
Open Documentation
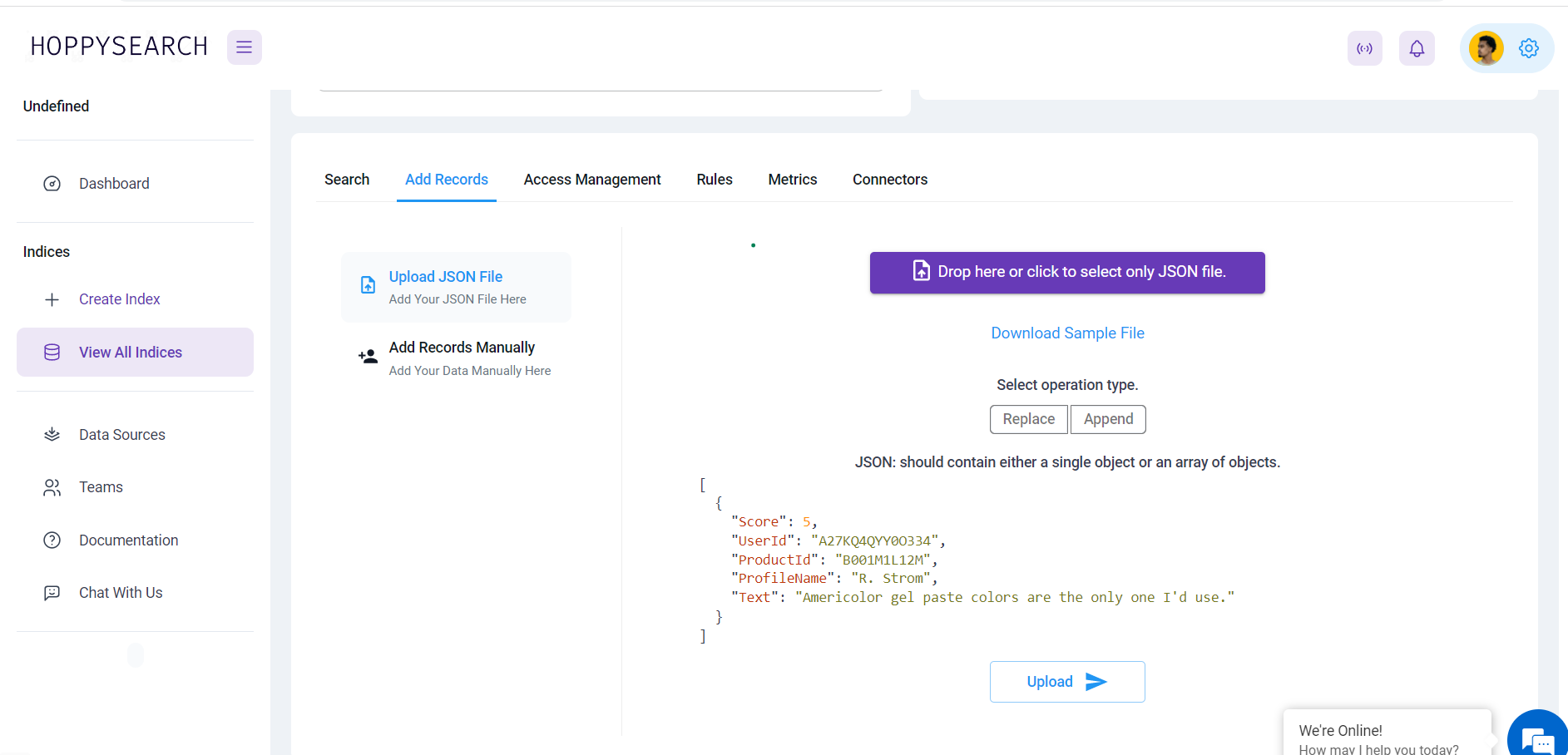click(x=128, y=540)
